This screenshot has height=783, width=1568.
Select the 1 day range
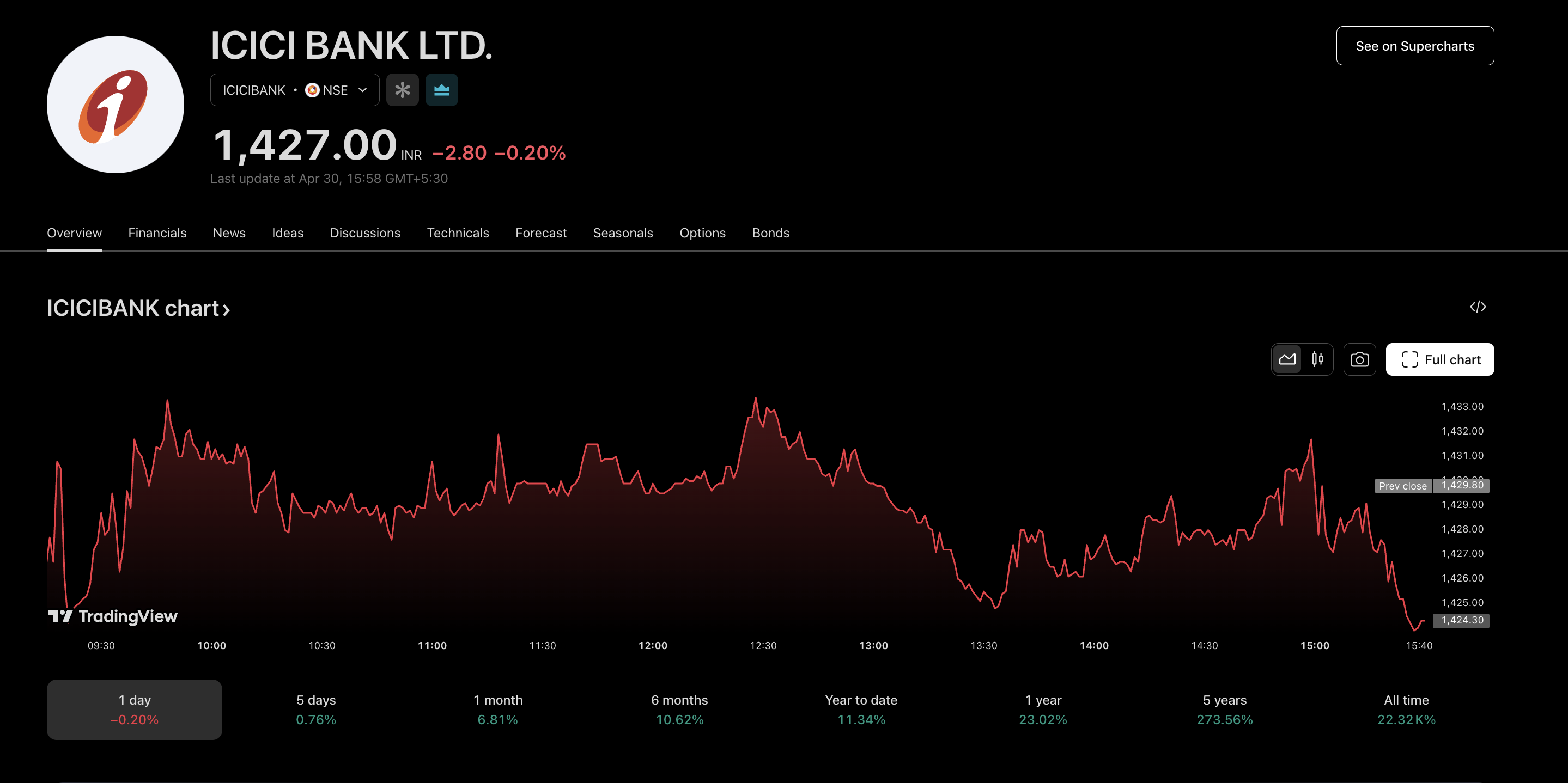pos(135,709)
